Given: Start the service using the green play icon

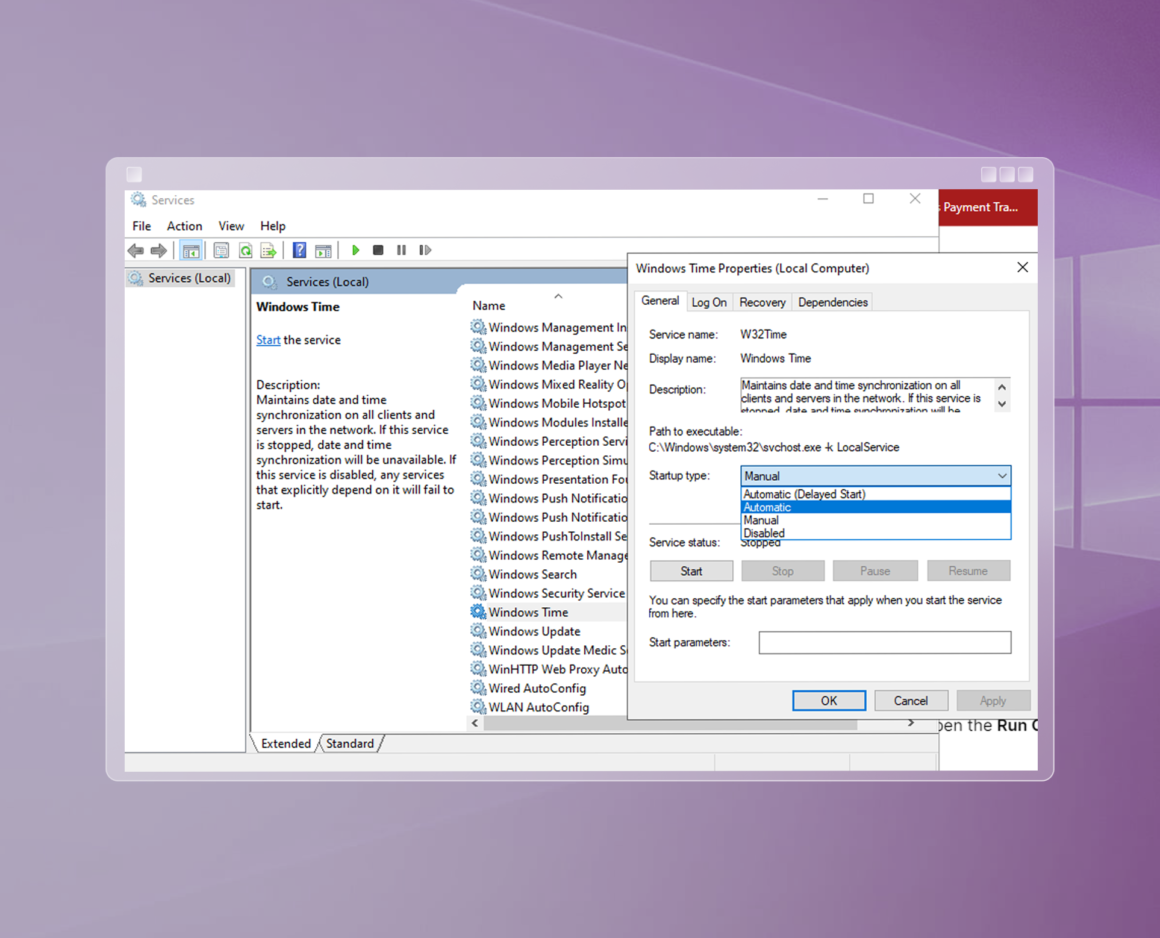Looking at the screenshot, I should [x=356, y=250].
